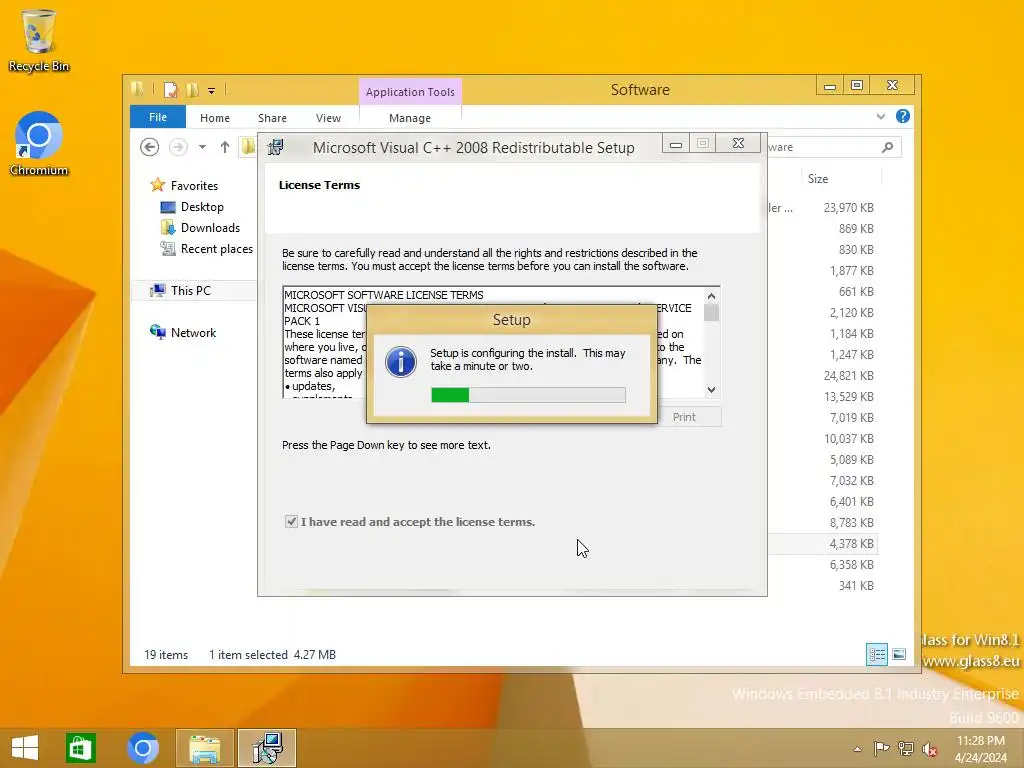The height and width of the screenshot is (768, 1024).
Task: Click the Print button for license
Action: (684, 417)
